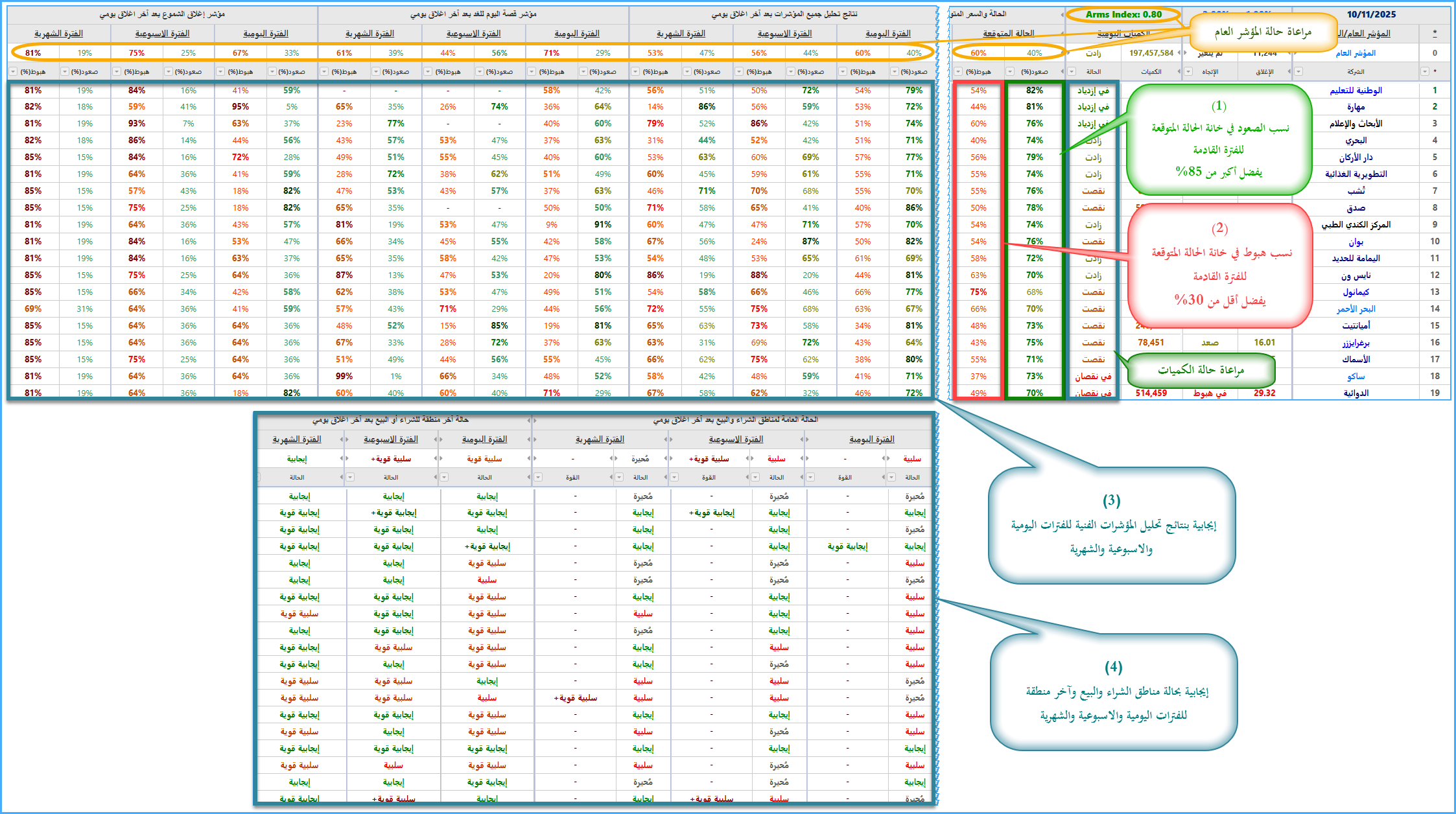The width and height of the screenshot is (1456, 814).
Task: Open monthly هبوط(%) filter in مؤشر إغلاق الشموع
Action: coord(13,72)
